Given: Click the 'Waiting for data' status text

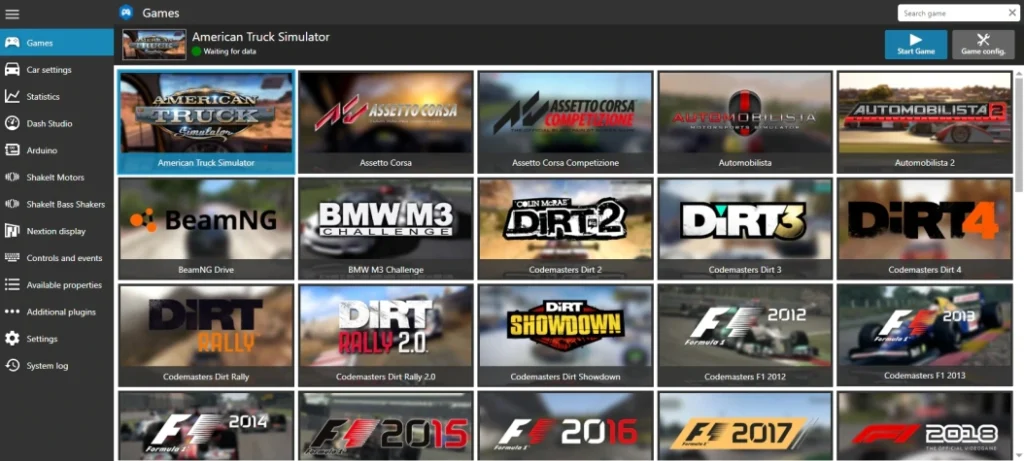Looking at the screenshot, I should pos(230,51).
